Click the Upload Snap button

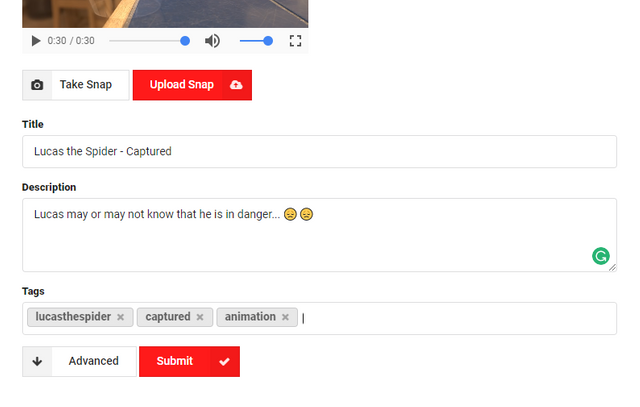click(192, 85)
